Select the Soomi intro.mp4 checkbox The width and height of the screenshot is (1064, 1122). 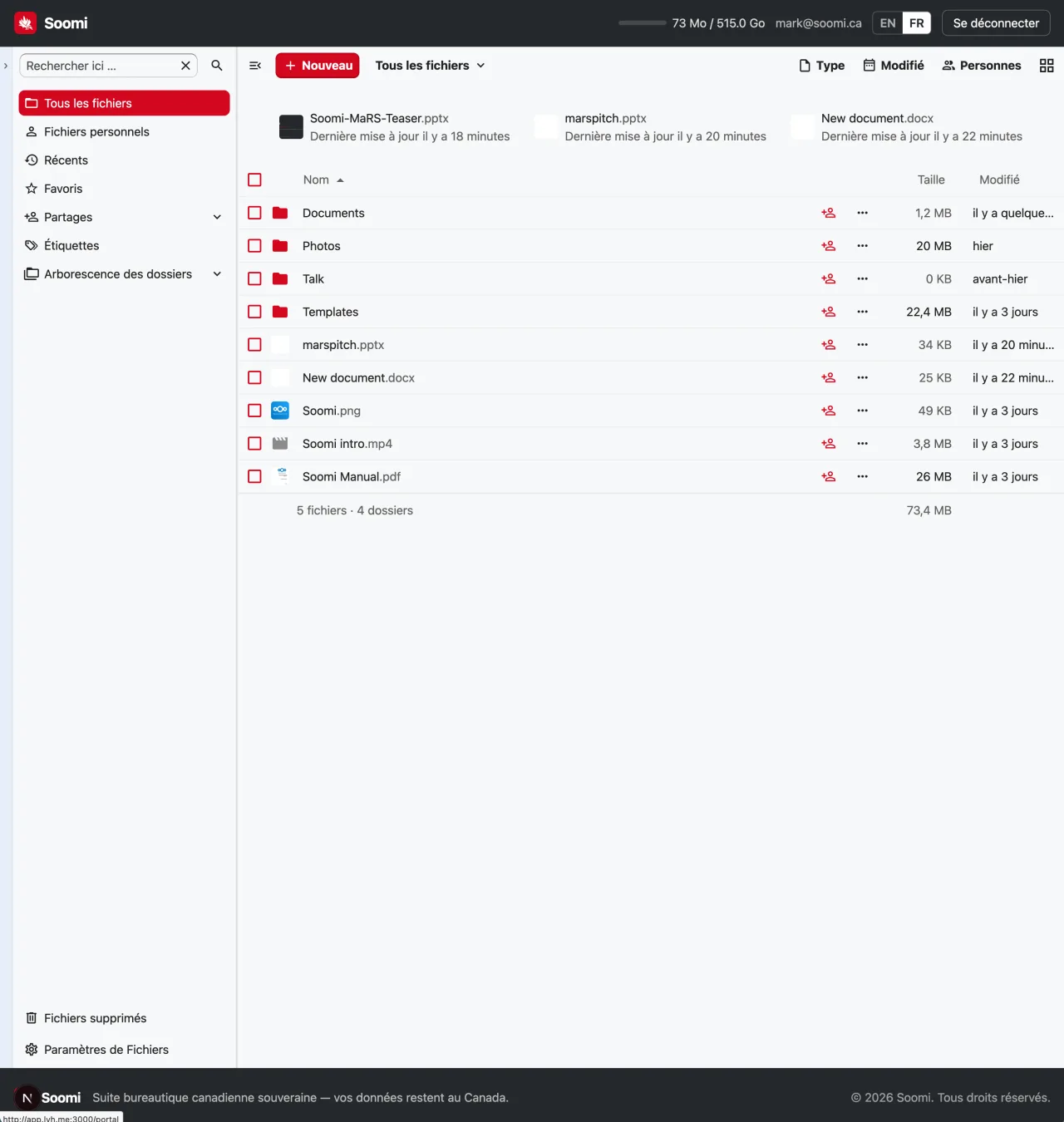click(x=254, y=444)
